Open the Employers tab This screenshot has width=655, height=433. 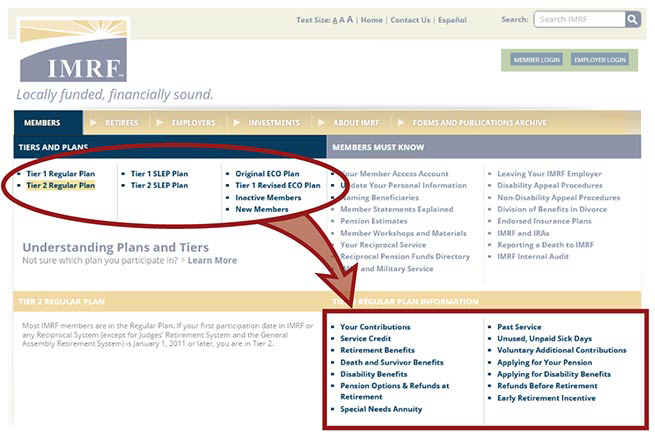[x=193, y=123]
